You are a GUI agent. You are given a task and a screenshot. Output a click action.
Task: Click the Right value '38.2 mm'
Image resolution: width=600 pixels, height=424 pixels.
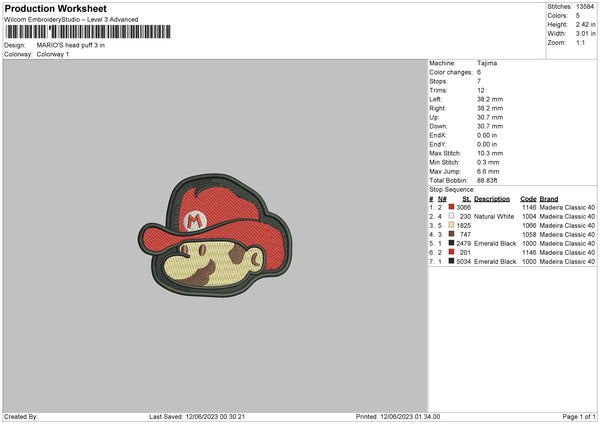point(490,108)
